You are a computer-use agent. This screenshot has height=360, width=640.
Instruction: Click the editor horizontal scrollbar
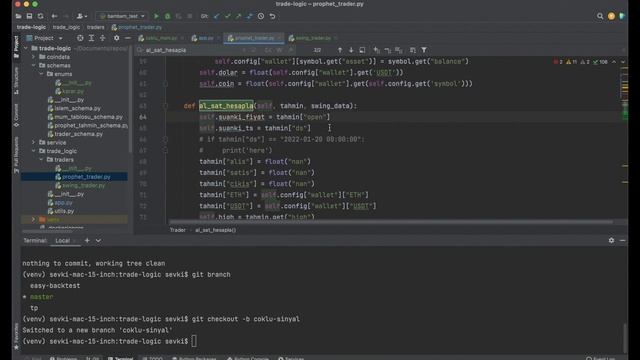391,222
